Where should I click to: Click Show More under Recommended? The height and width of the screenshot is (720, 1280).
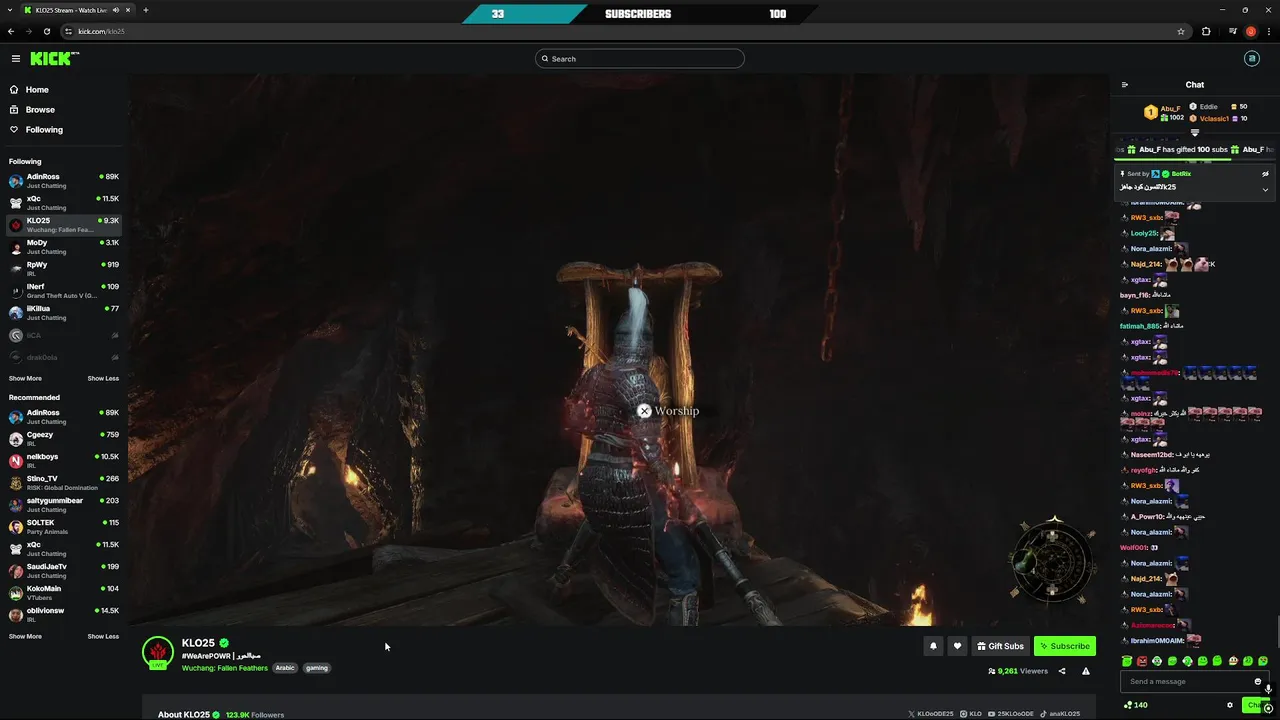[x=25, y=637]
